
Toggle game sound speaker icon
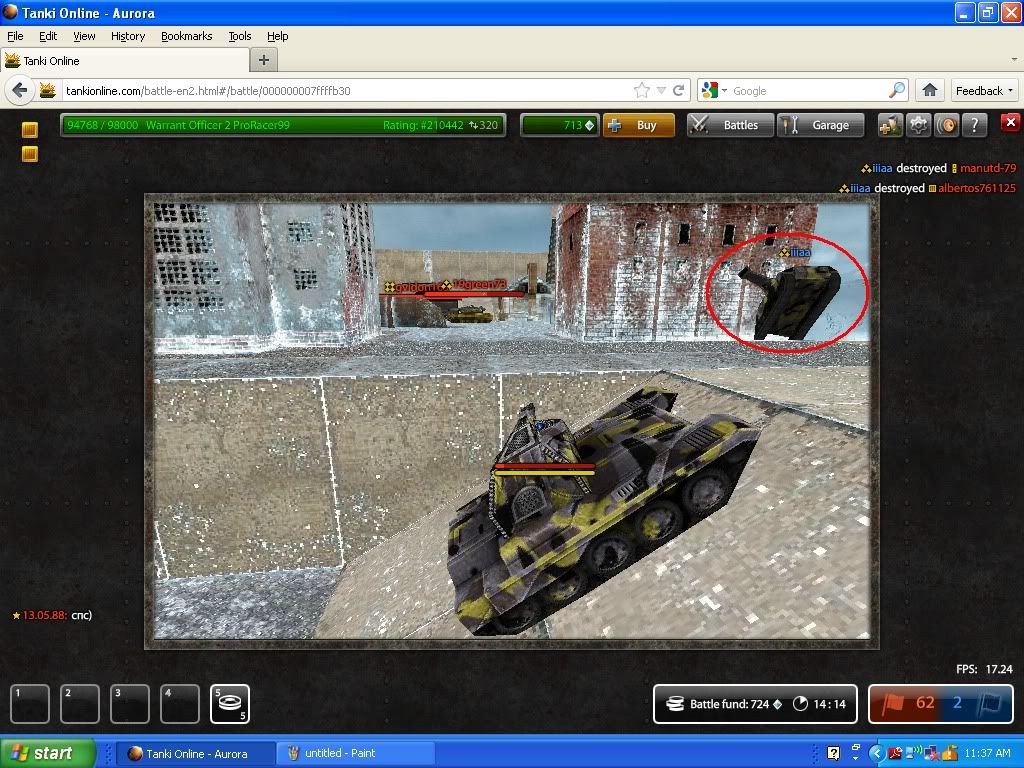tap(946, 125)
